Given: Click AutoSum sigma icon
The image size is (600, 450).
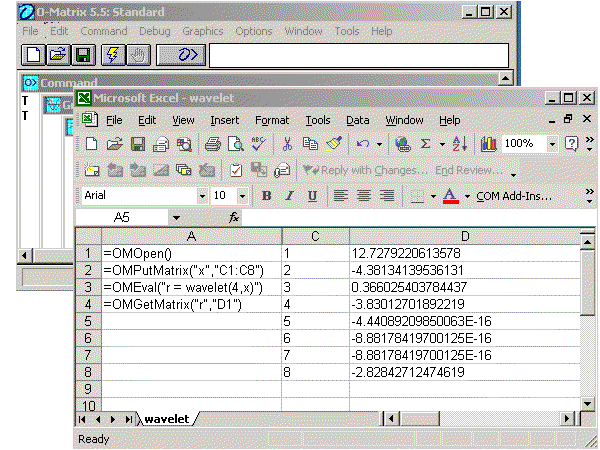Looking at the screenshot, I should coord(425,145).
